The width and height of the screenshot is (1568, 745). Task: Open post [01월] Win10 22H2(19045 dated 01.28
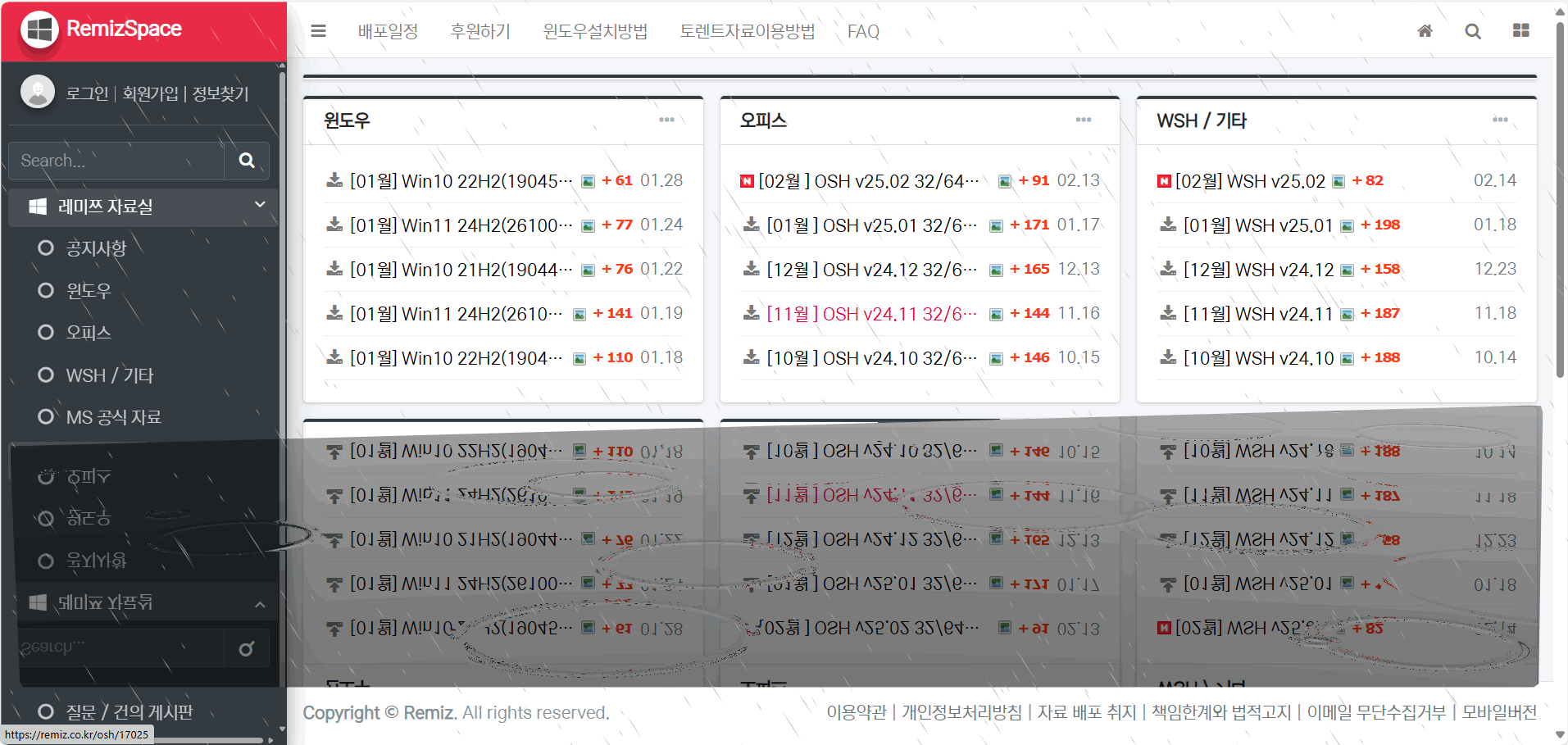tap(461, 181)
